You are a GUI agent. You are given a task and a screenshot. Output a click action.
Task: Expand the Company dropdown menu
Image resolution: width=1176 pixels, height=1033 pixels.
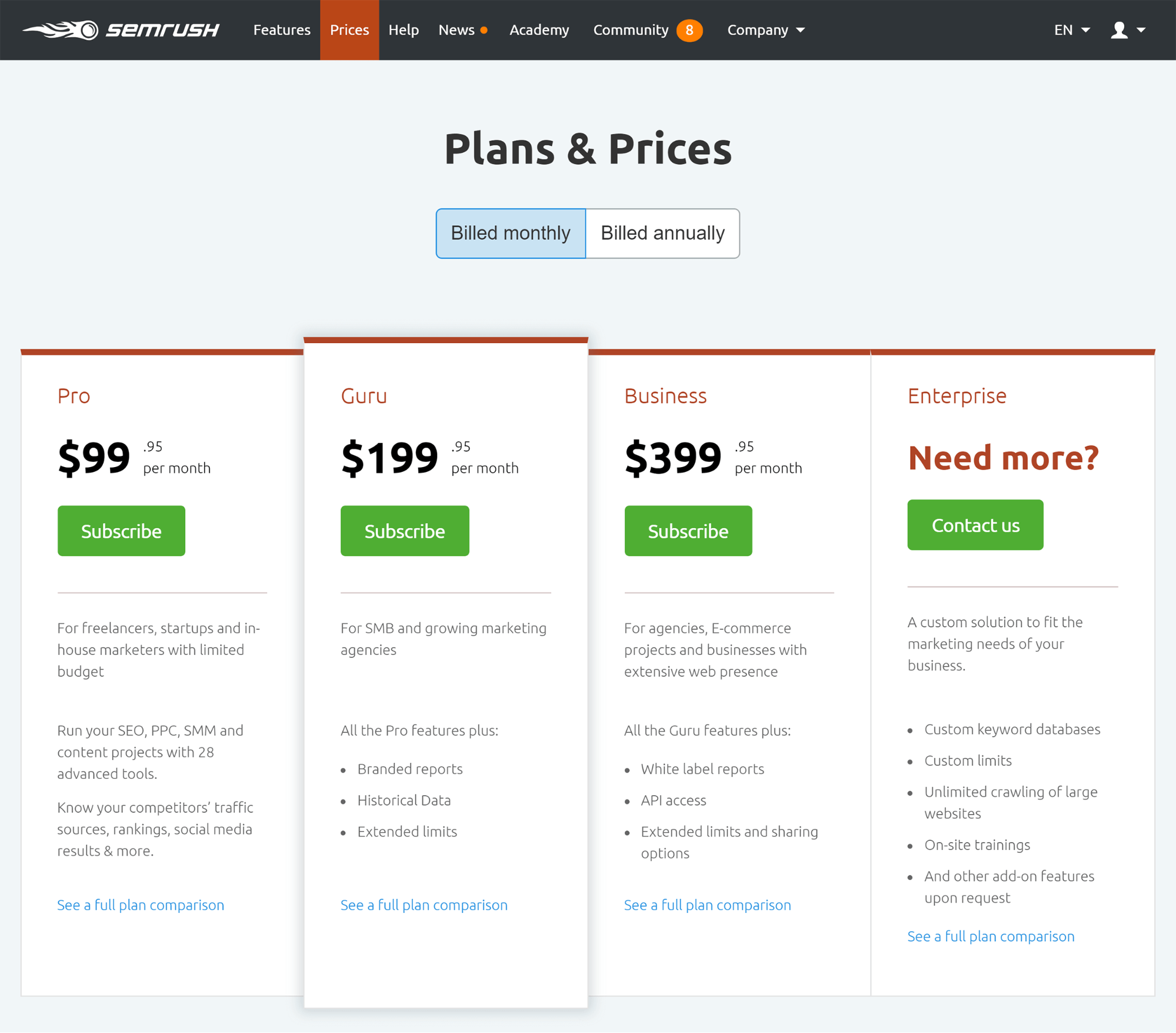point(768,30)
